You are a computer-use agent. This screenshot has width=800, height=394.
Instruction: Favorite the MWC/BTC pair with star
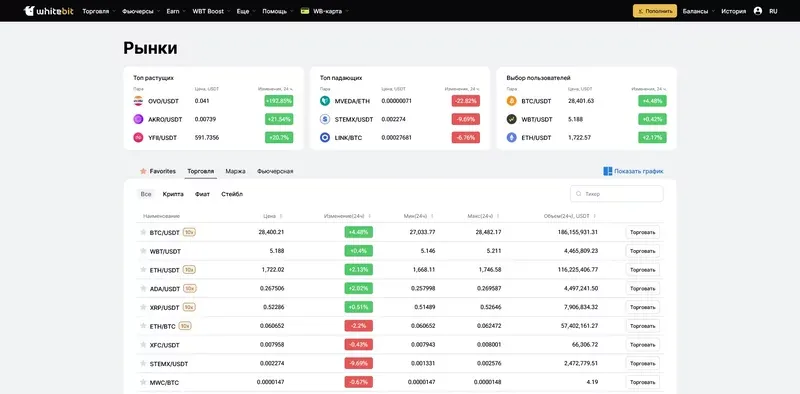[x=143, y=382]
